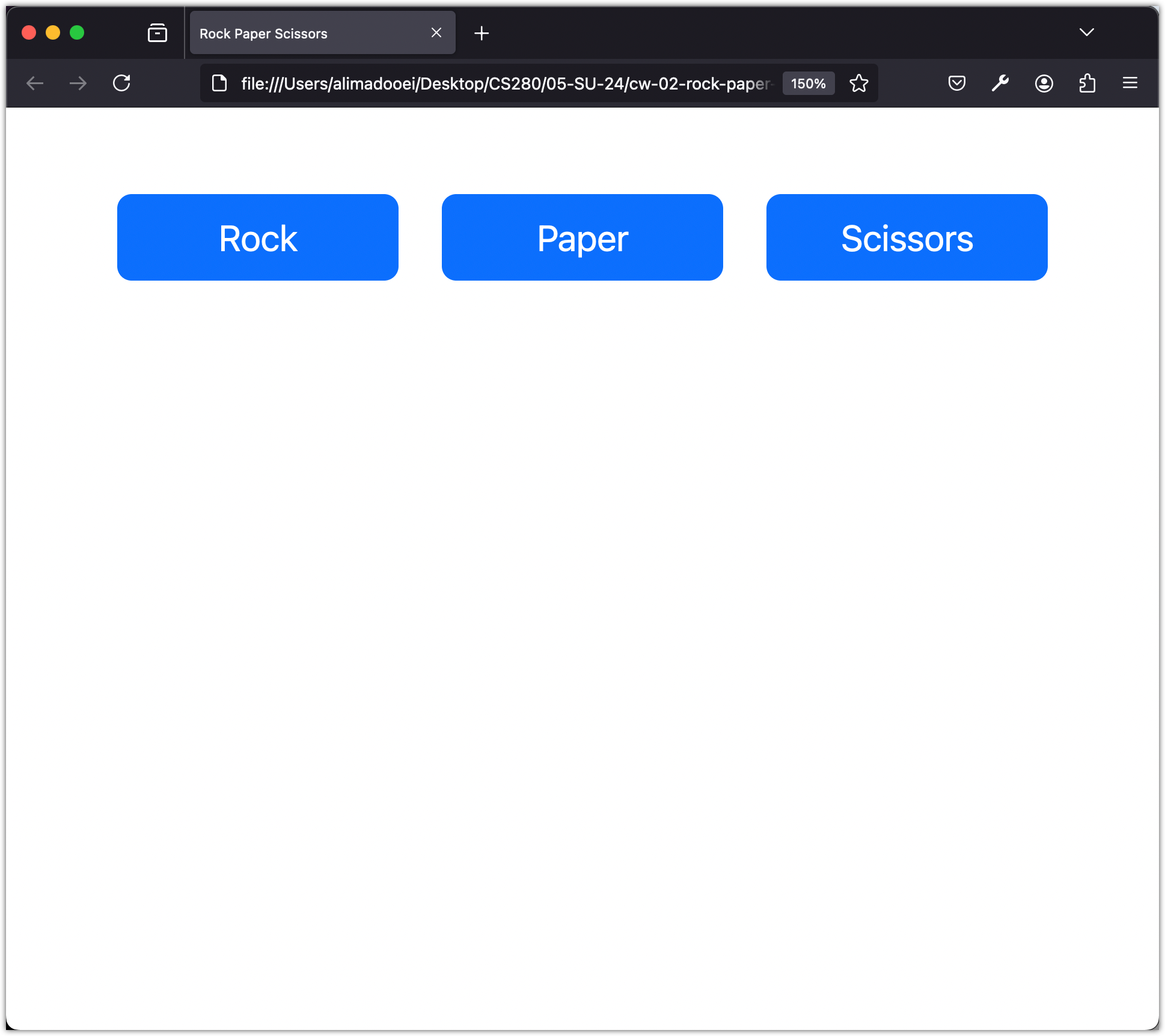The height and width of the screenshot is (1036, 1165).
Task: Bookmark this page with the star icon
Action: pyautogui.click(x=859, y=83)
